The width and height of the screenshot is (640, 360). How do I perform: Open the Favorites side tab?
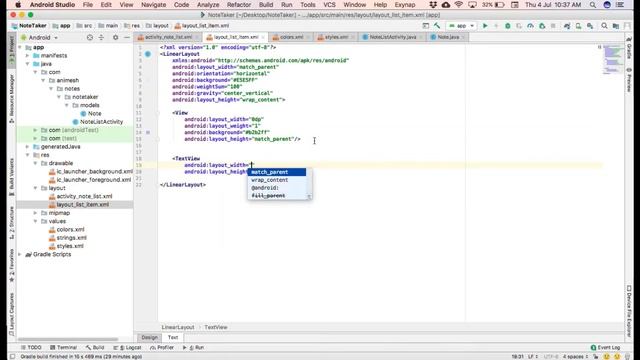11,265
